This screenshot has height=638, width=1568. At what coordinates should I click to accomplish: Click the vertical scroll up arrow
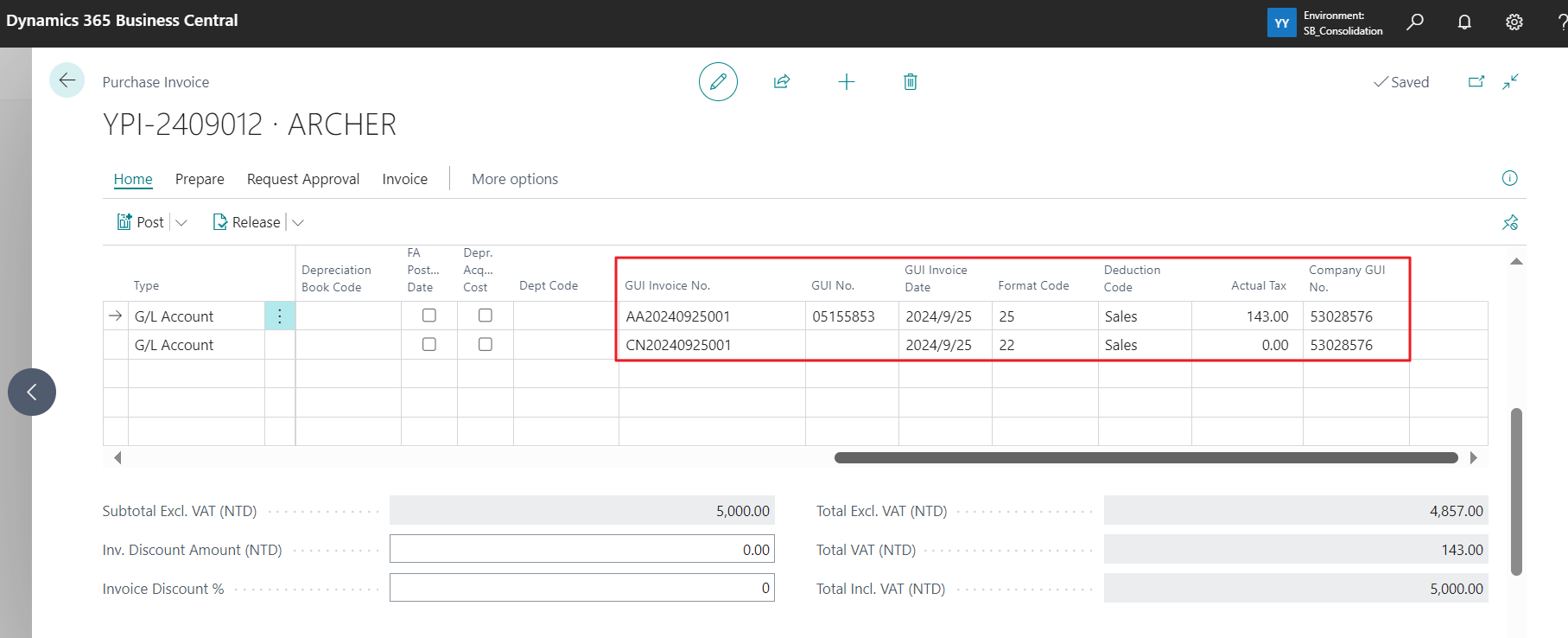[x=1516, y=261]
